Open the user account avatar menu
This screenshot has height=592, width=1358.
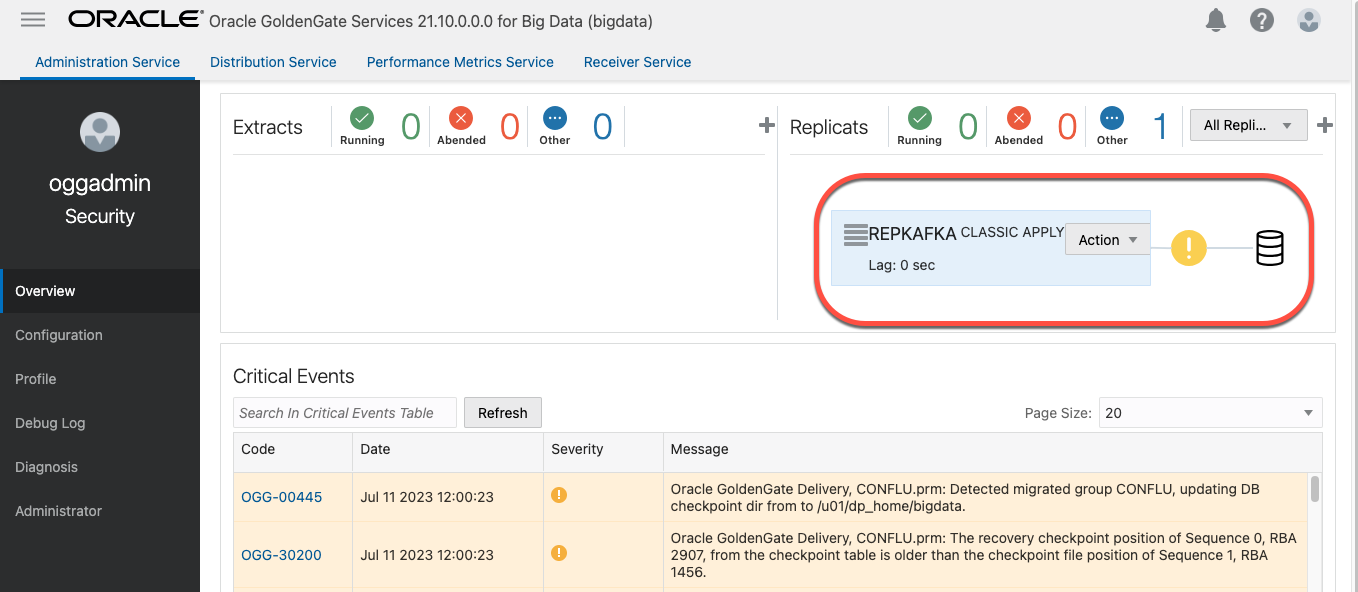pos(1308,20)
